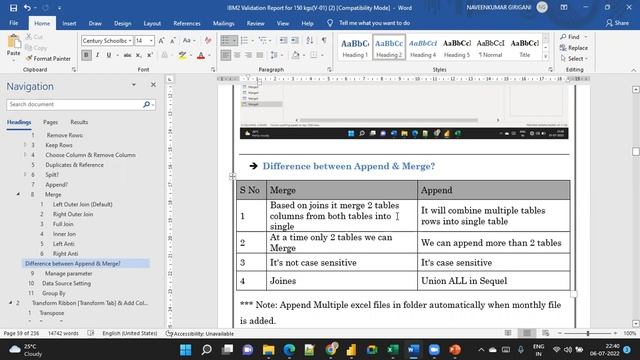
Task: Toggle Bold formatting
Action: coord(86,55)
